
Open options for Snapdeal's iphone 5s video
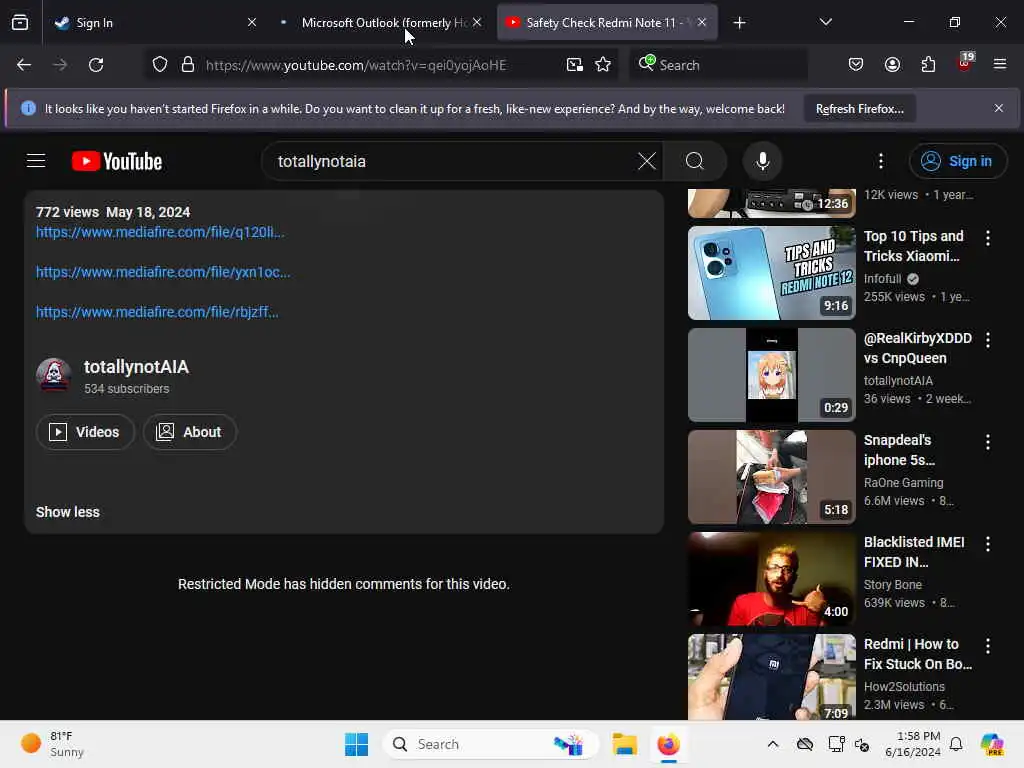coord(987,442)
